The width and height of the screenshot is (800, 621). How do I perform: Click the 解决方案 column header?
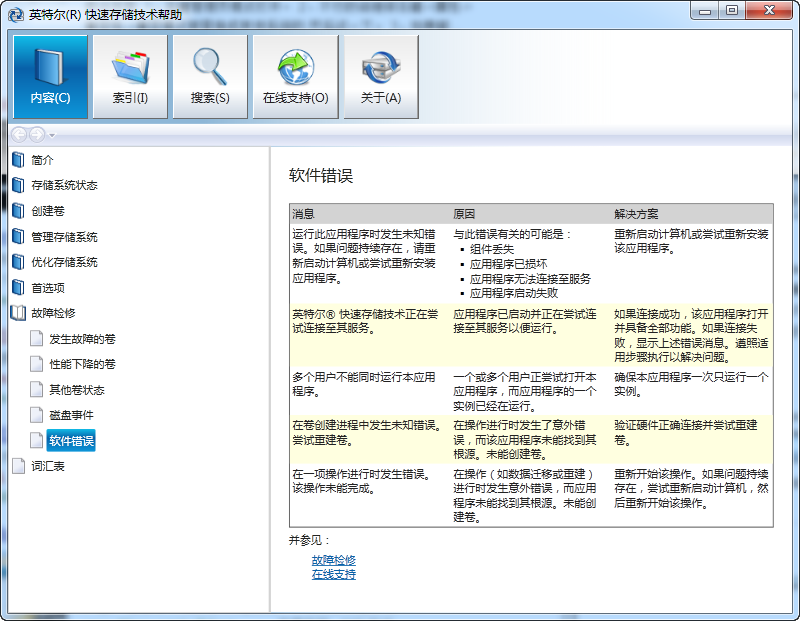(x=636, y=214)
